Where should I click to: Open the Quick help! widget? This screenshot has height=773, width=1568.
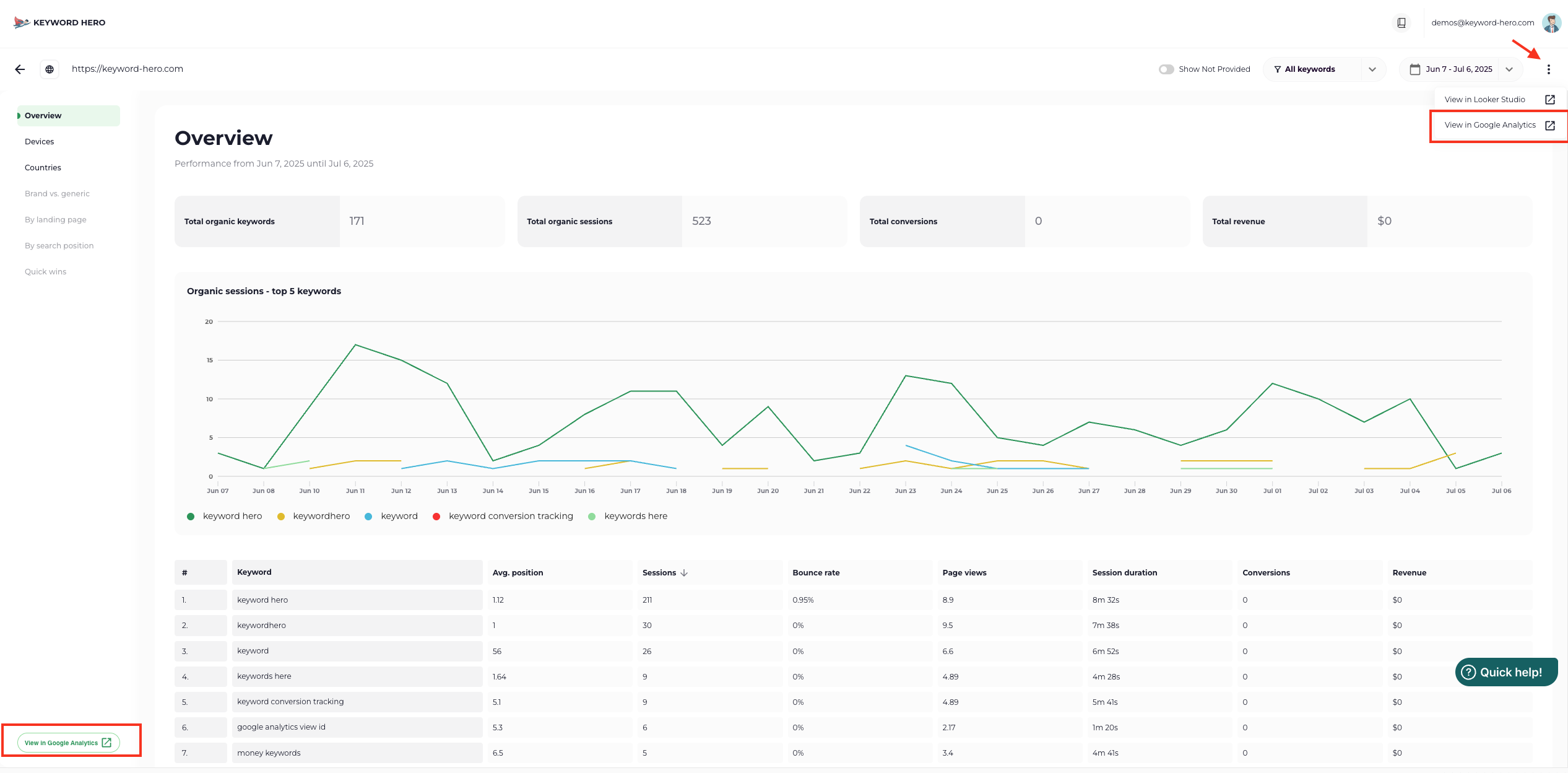pyautogui.click(x=1506, y=672)
